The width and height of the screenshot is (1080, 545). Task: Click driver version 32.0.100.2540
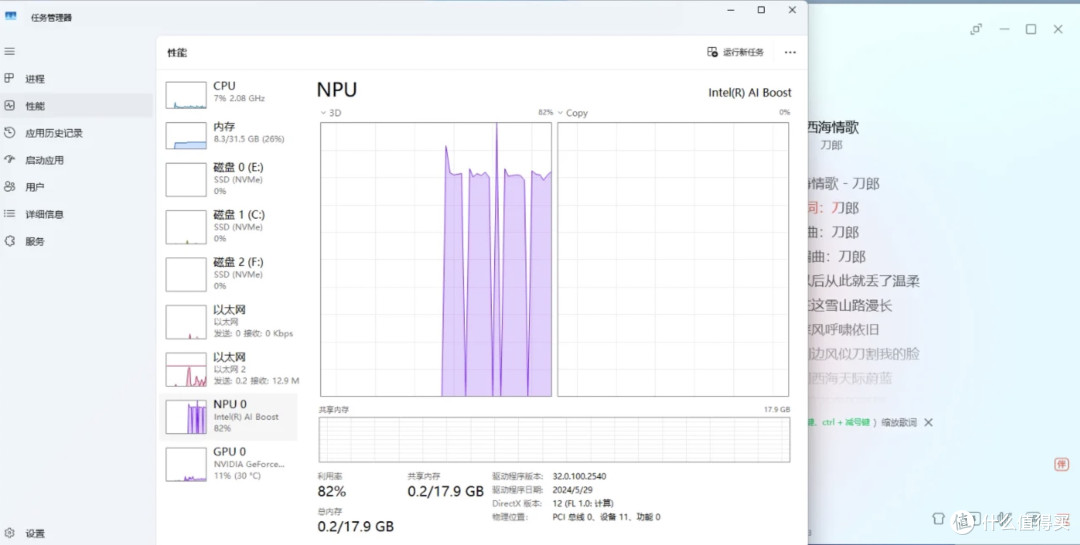pos(579,476)
